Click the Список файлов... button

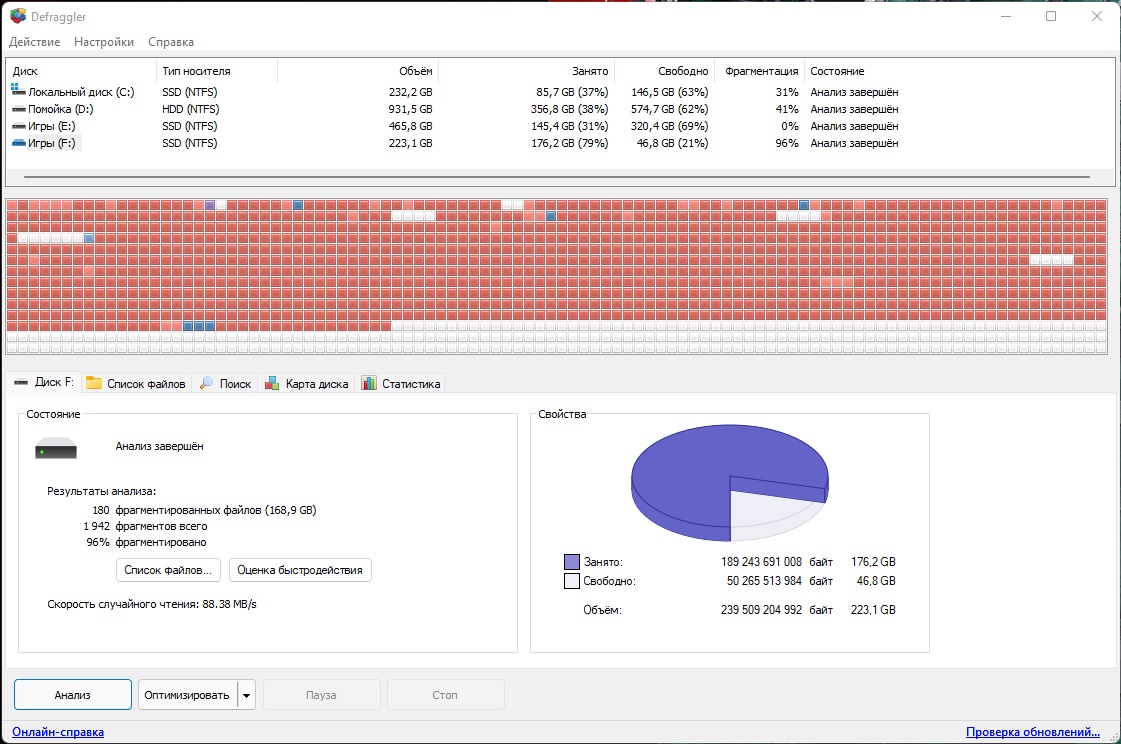tap(168, 570)
